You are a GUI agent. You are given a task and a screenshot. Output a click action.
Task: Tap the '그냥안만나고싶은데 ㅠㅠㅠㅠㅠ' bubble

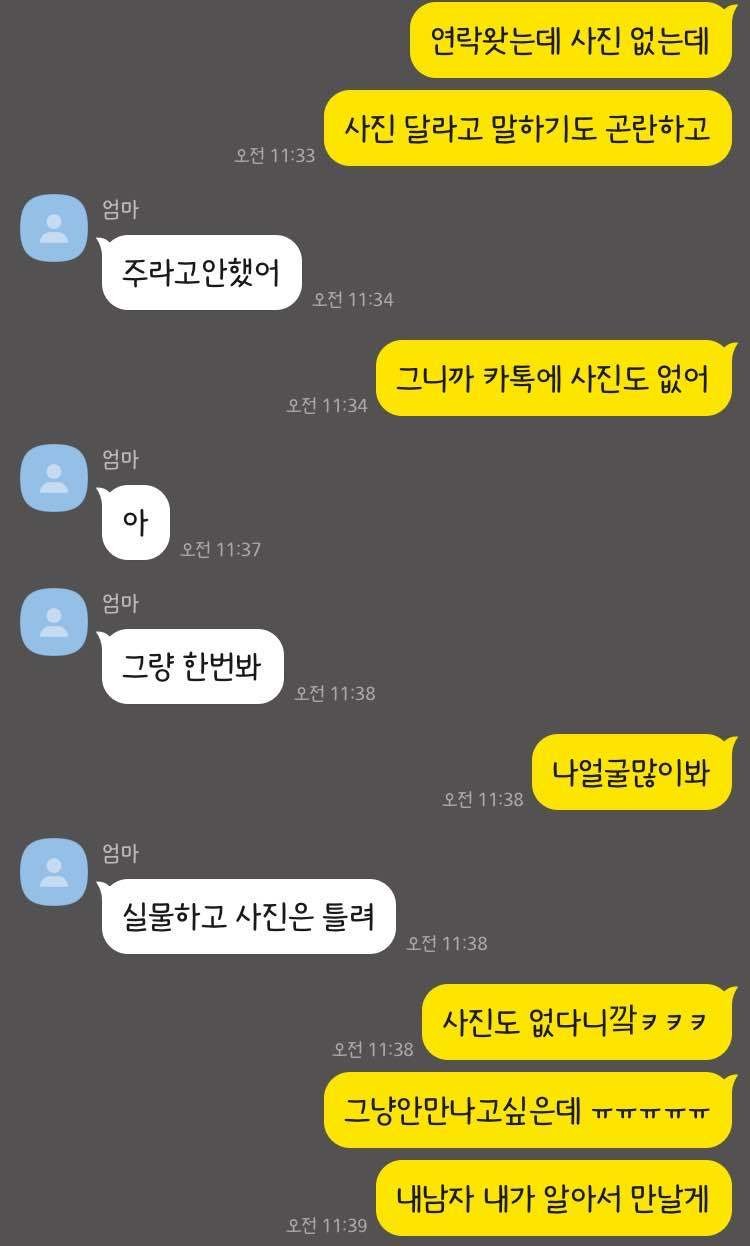tap(530, 1110)
